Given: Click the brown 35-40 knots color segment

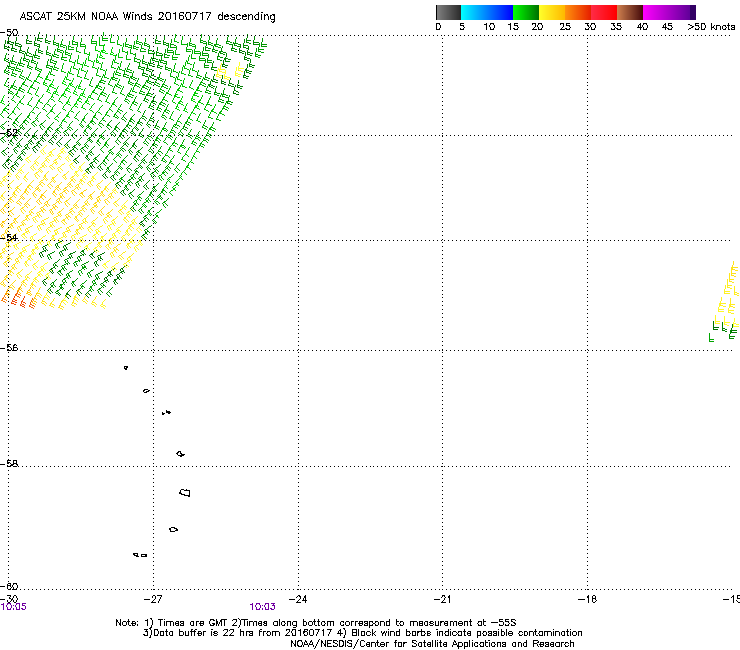Looking at the screenshot, I should (x=630, y=12).
